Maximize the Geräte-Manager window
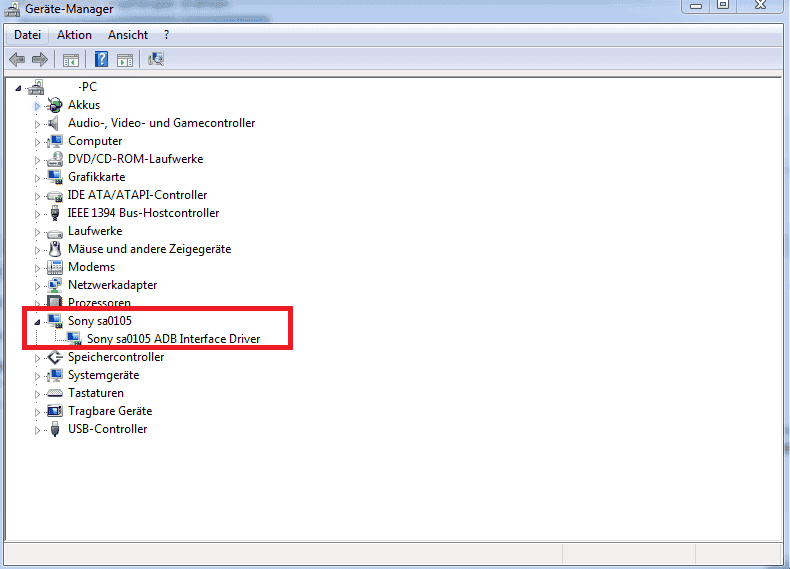 coord(723,6)
